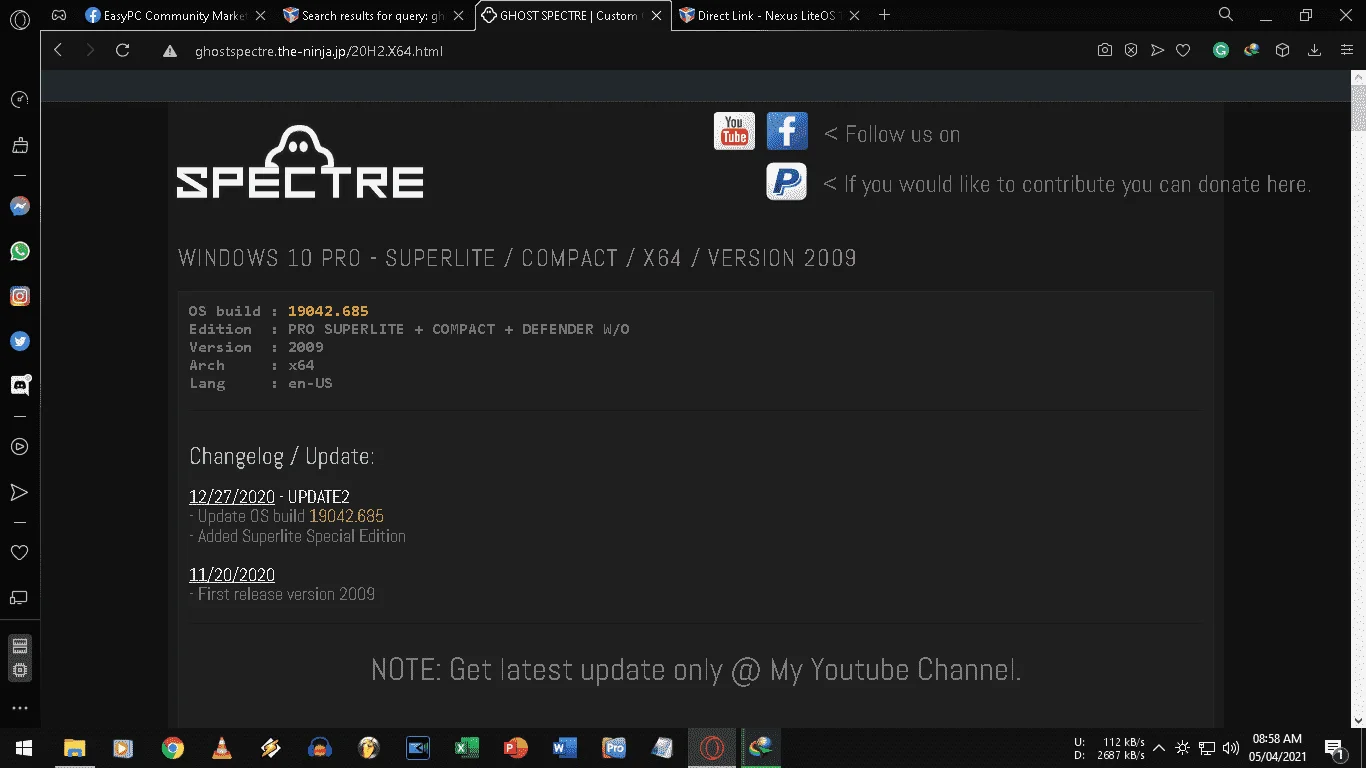The image size is (1366, 768).
Task: Show hidden system tray icons
Action: 1159,747
